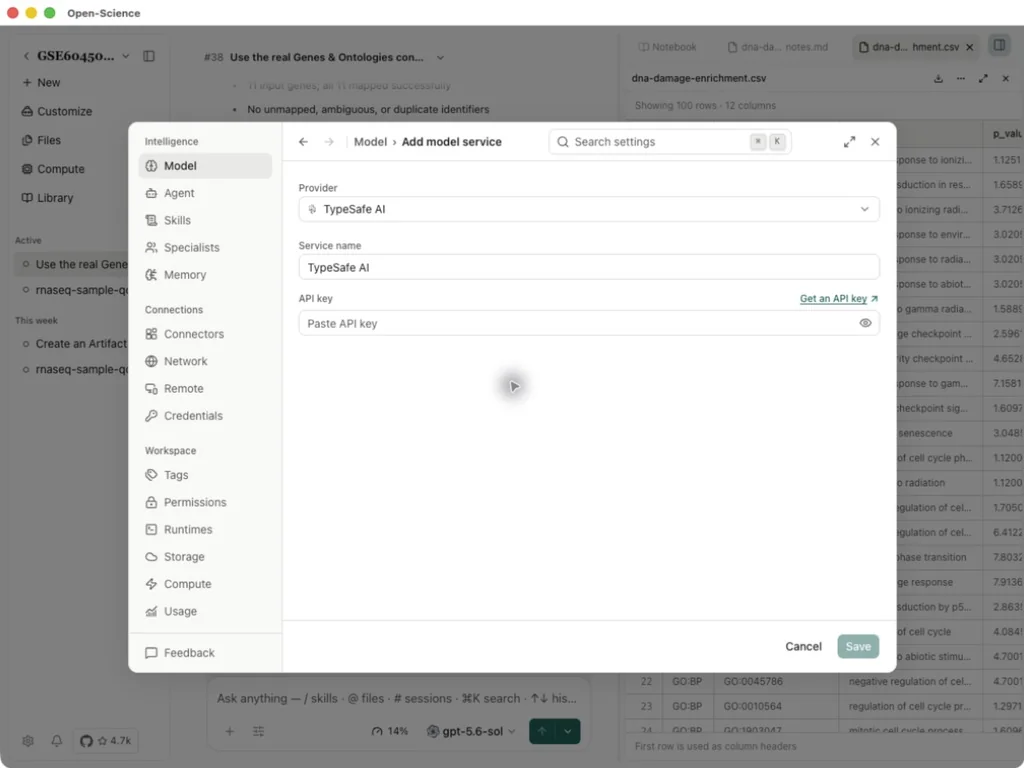Open app settings gear icon
1024x768 pixels.
27,741
